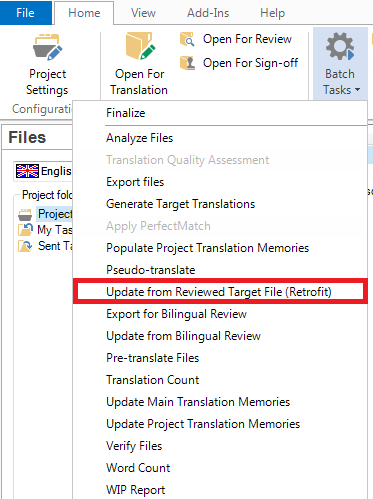Expand the Batch Tasks dropdown arrow

point(358,90)
